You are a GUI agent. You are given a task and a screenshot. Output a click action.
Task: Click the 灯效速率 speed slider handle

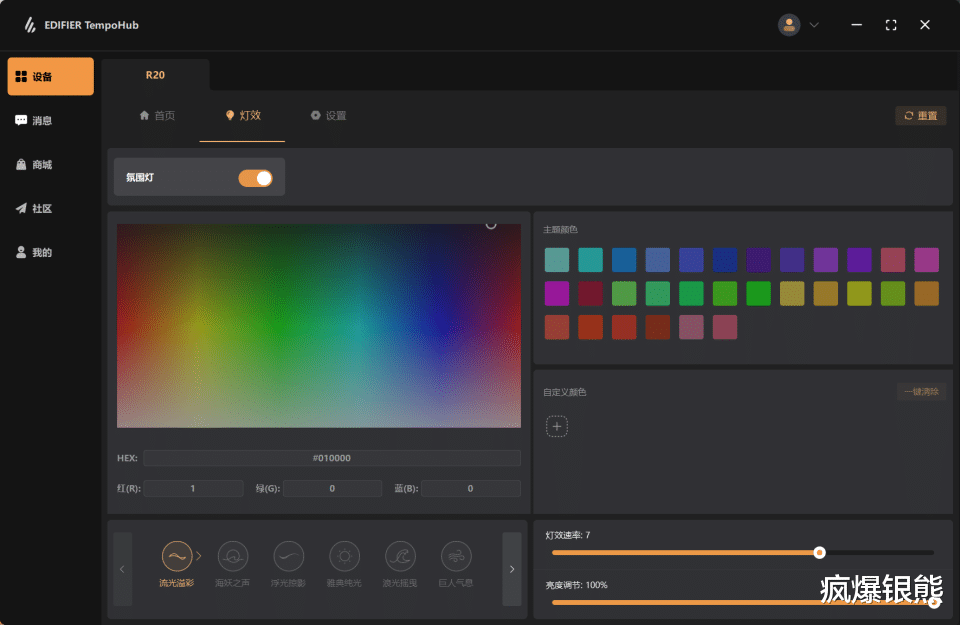tap(819, 552)
